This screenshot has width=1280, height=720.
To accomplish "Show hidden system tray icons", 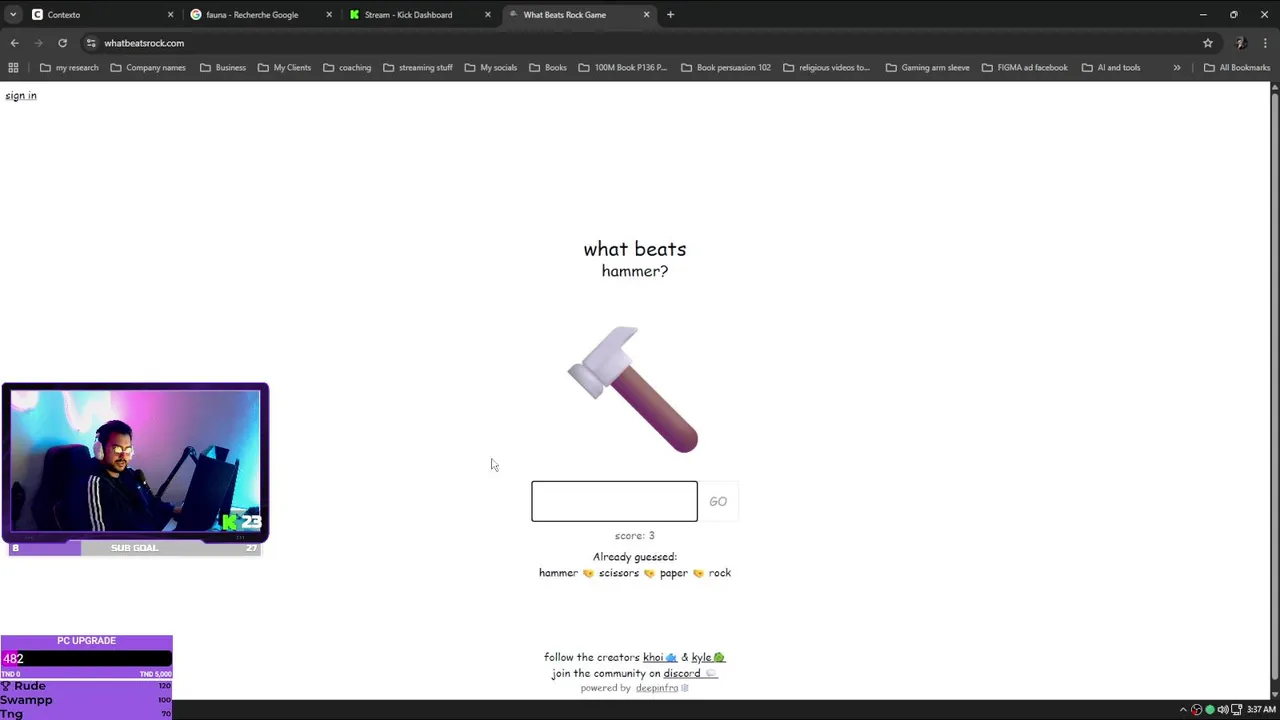I will pos(1183,710).
